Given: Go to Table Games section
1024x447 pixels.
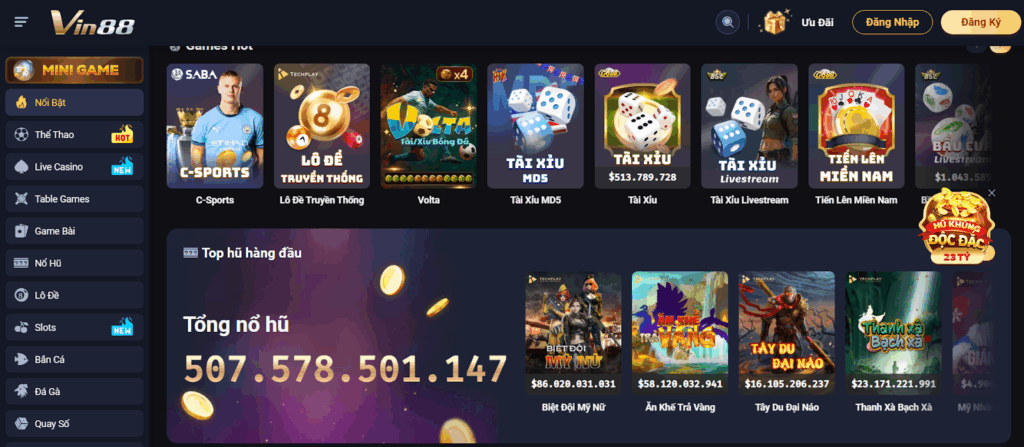Looking at the screenshot, I should [x=74, y=199].
